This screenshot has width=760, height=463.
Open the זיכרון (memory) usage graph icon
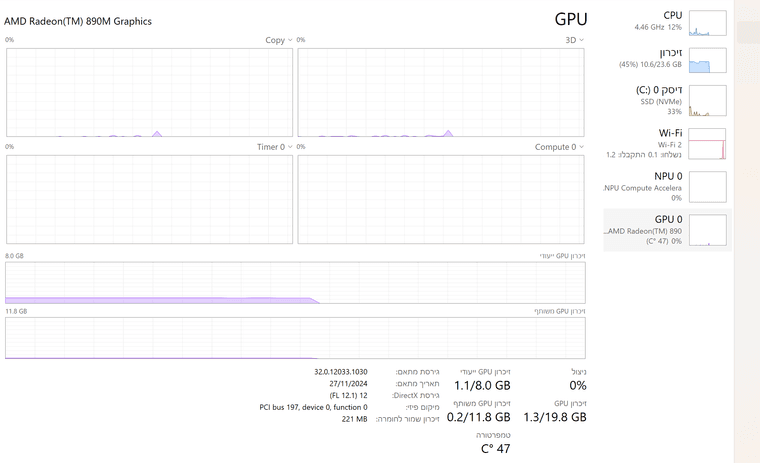point(708,59)
